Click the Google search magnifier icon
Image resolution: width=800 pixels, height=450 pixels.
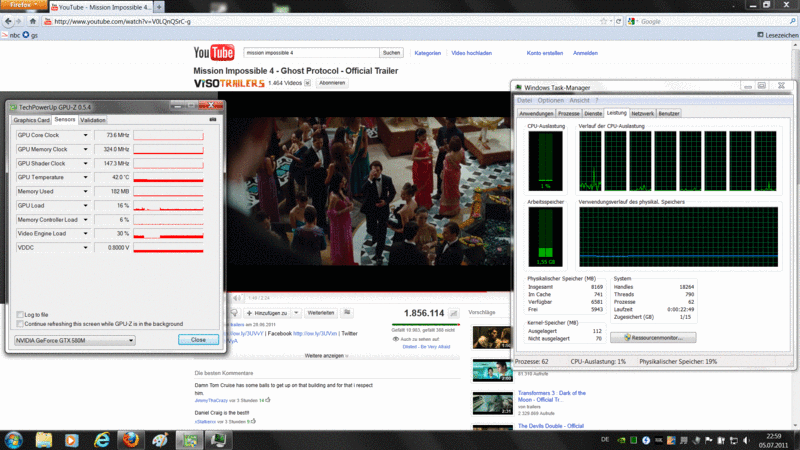[x=792, y=21]
